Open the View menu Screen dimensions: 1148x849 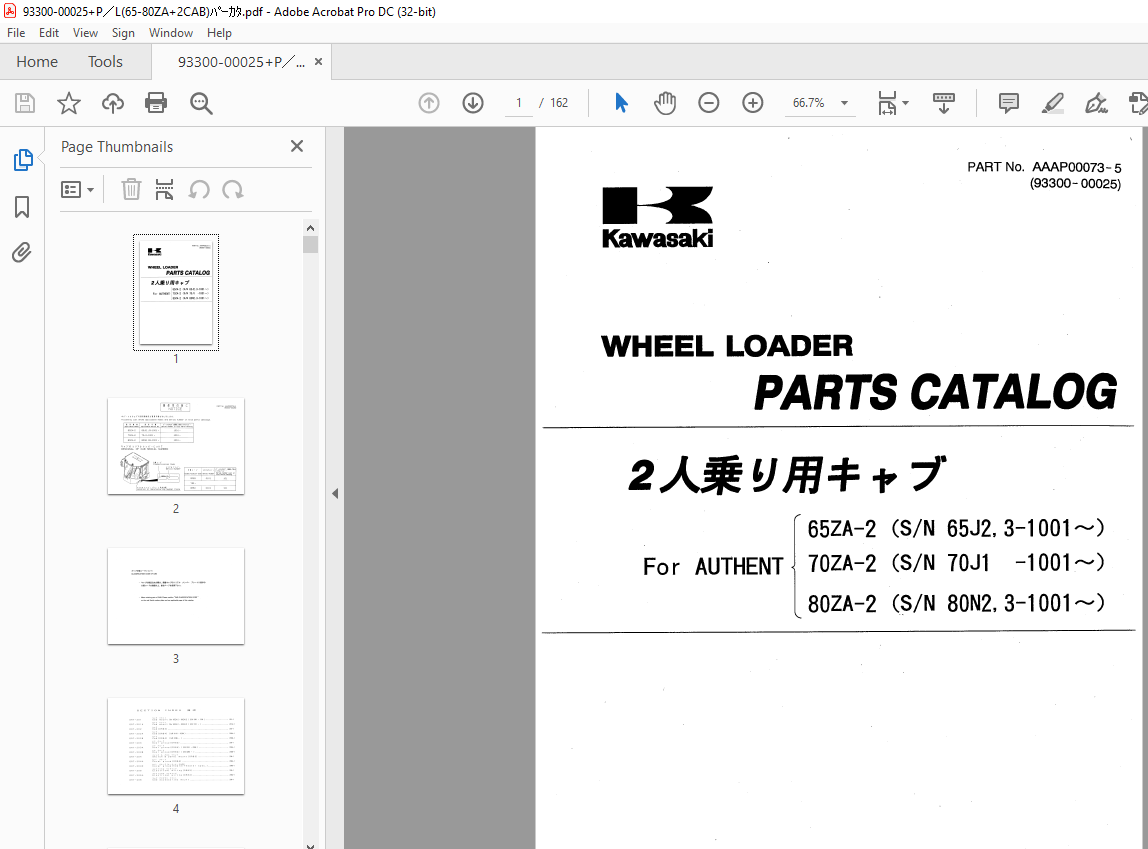pos(85,33)
